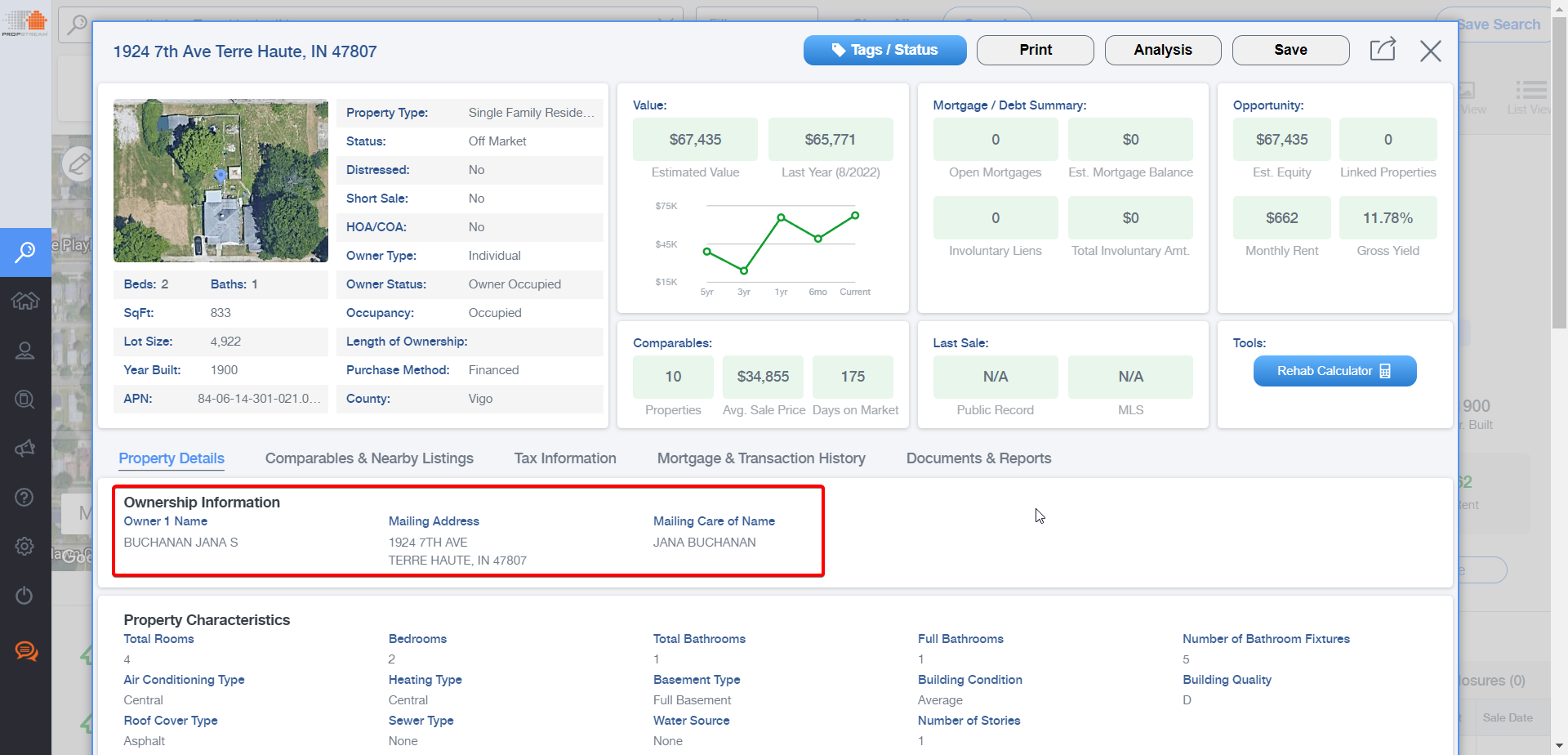Click the Print button
This screenshot has height=755, width=1568.
coord(1036,50)
